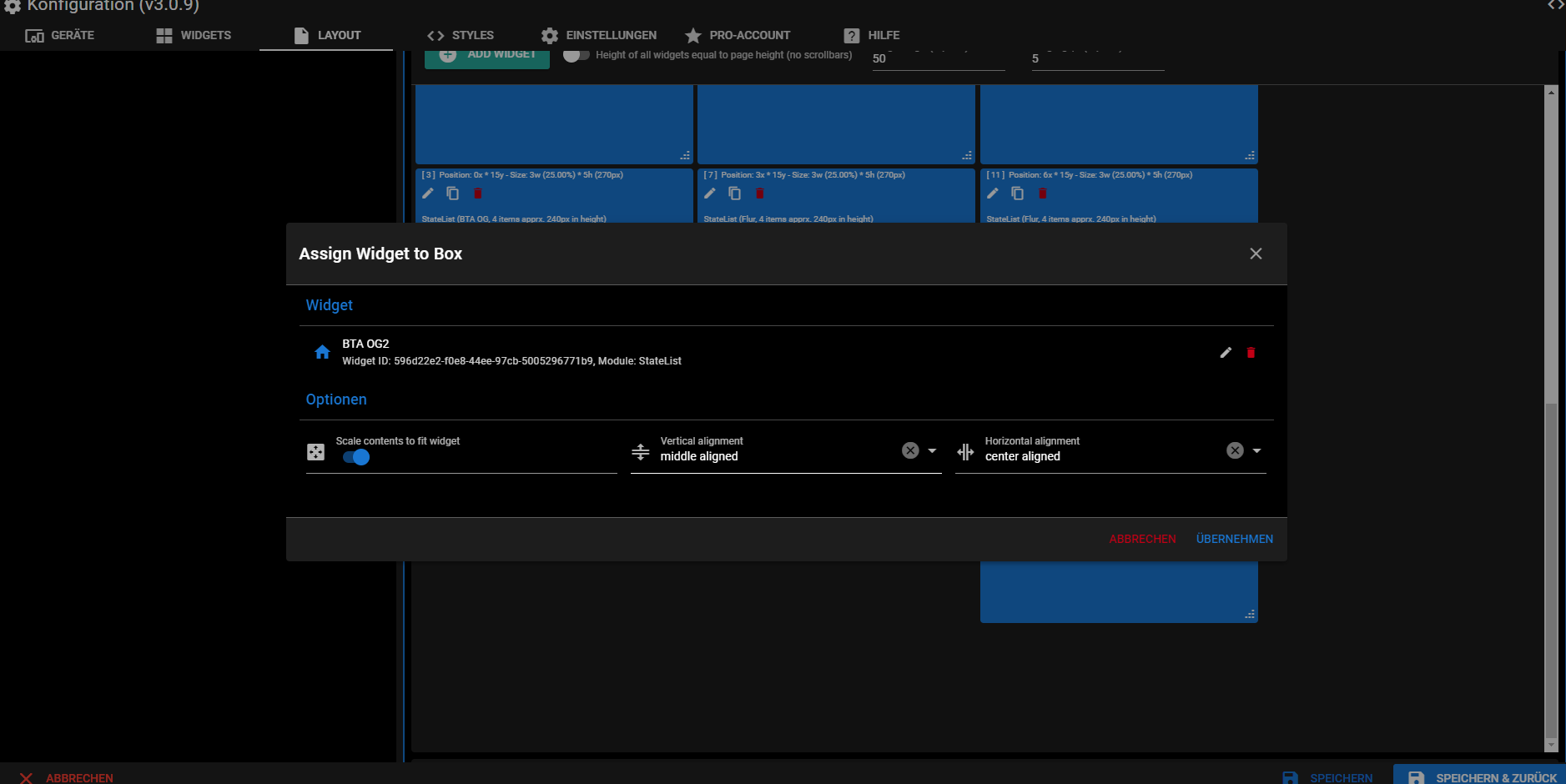Open the PRO-ACCOUNT tab

coord(738,35)
